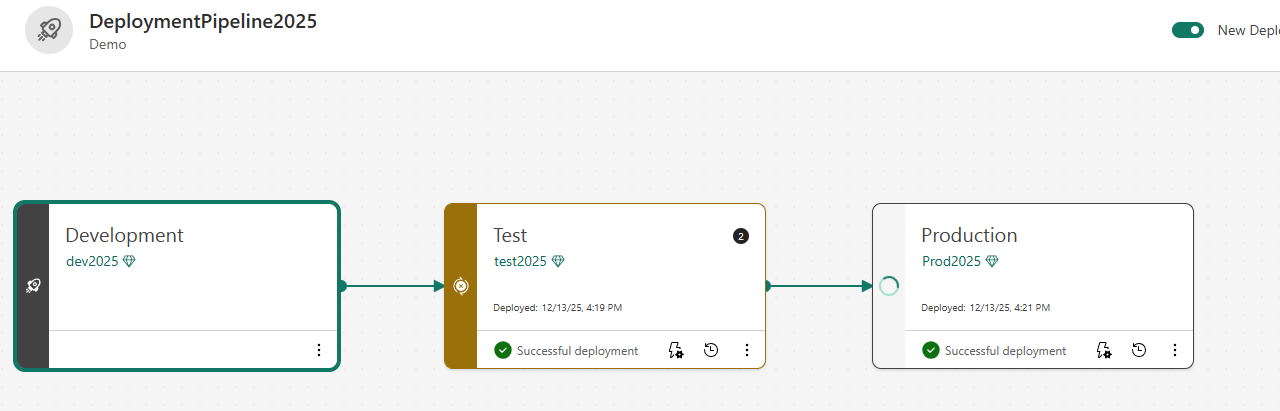Viewport: 1280px width, 411px height.
Task: Expand more options on the Test stage
Action: click(x=747, y=350)
